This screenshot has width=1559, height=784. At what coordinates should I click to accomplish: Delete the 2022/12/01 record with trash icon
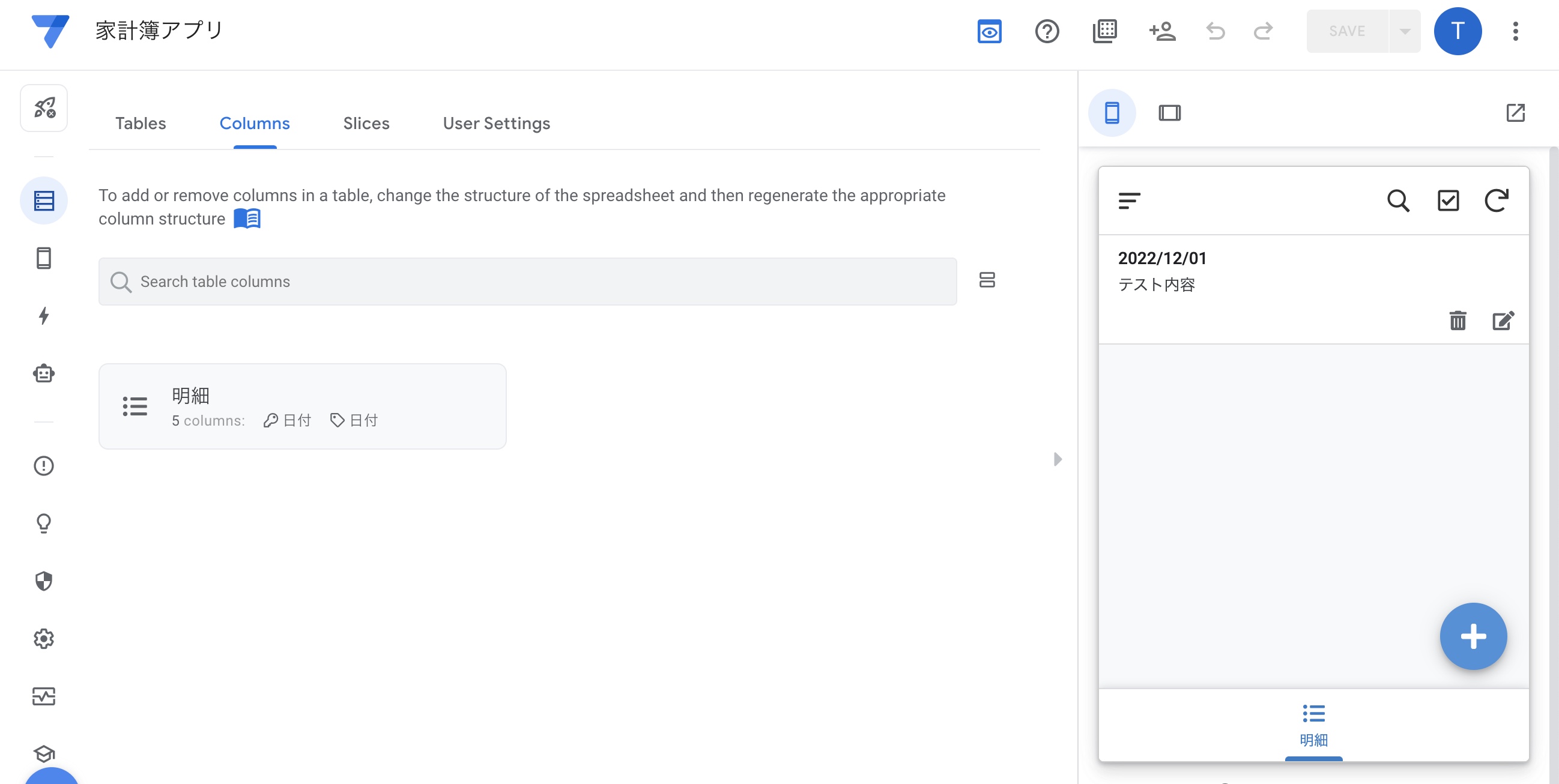(x=1458, y=321)
